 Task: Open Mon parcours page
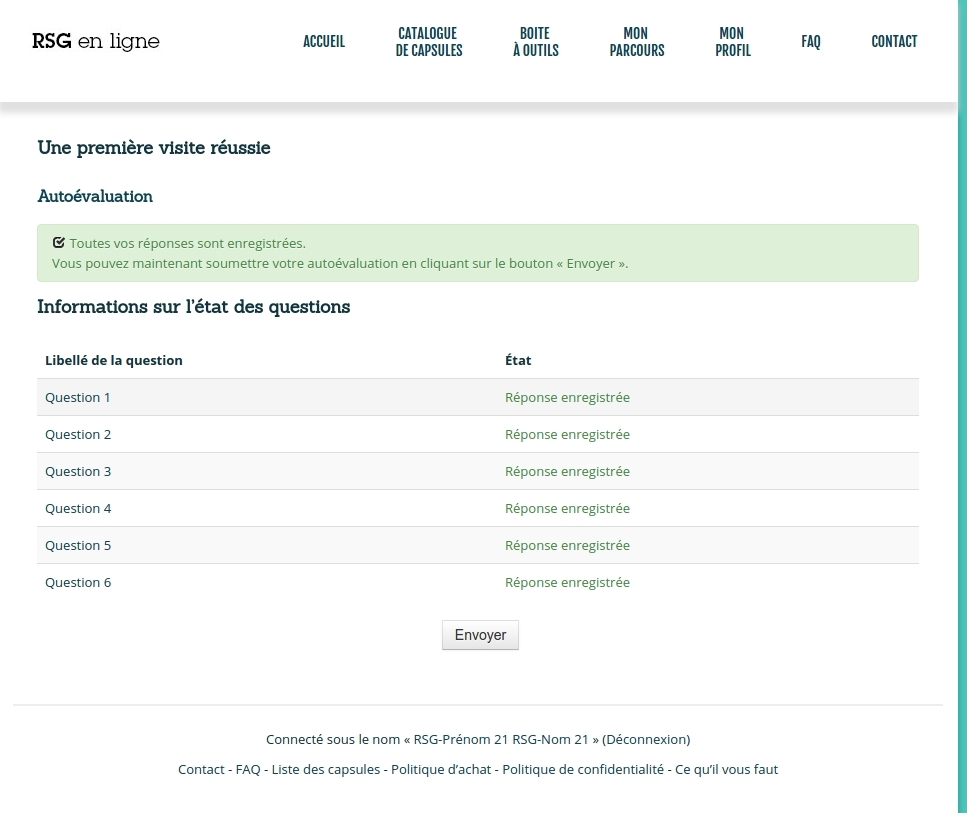tap(636, 41)
